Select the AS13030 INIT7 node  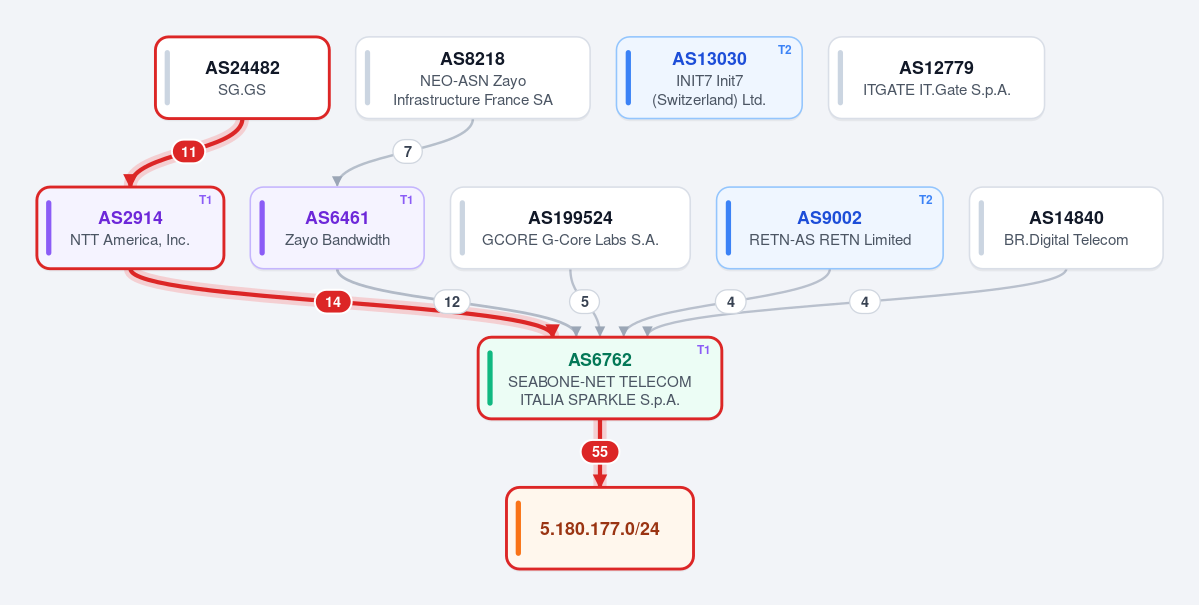pyautogui.click(x=709, y=78)
